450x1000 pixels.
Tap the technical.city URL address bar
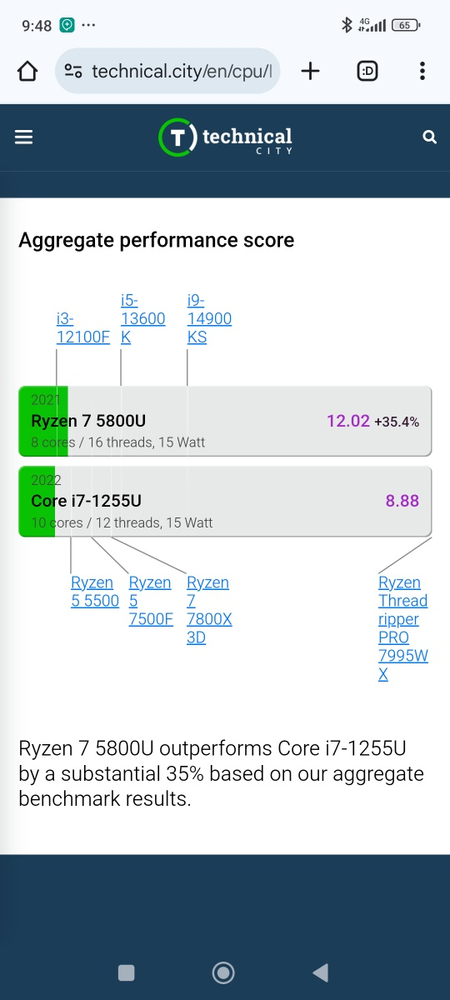pos(168,71)
